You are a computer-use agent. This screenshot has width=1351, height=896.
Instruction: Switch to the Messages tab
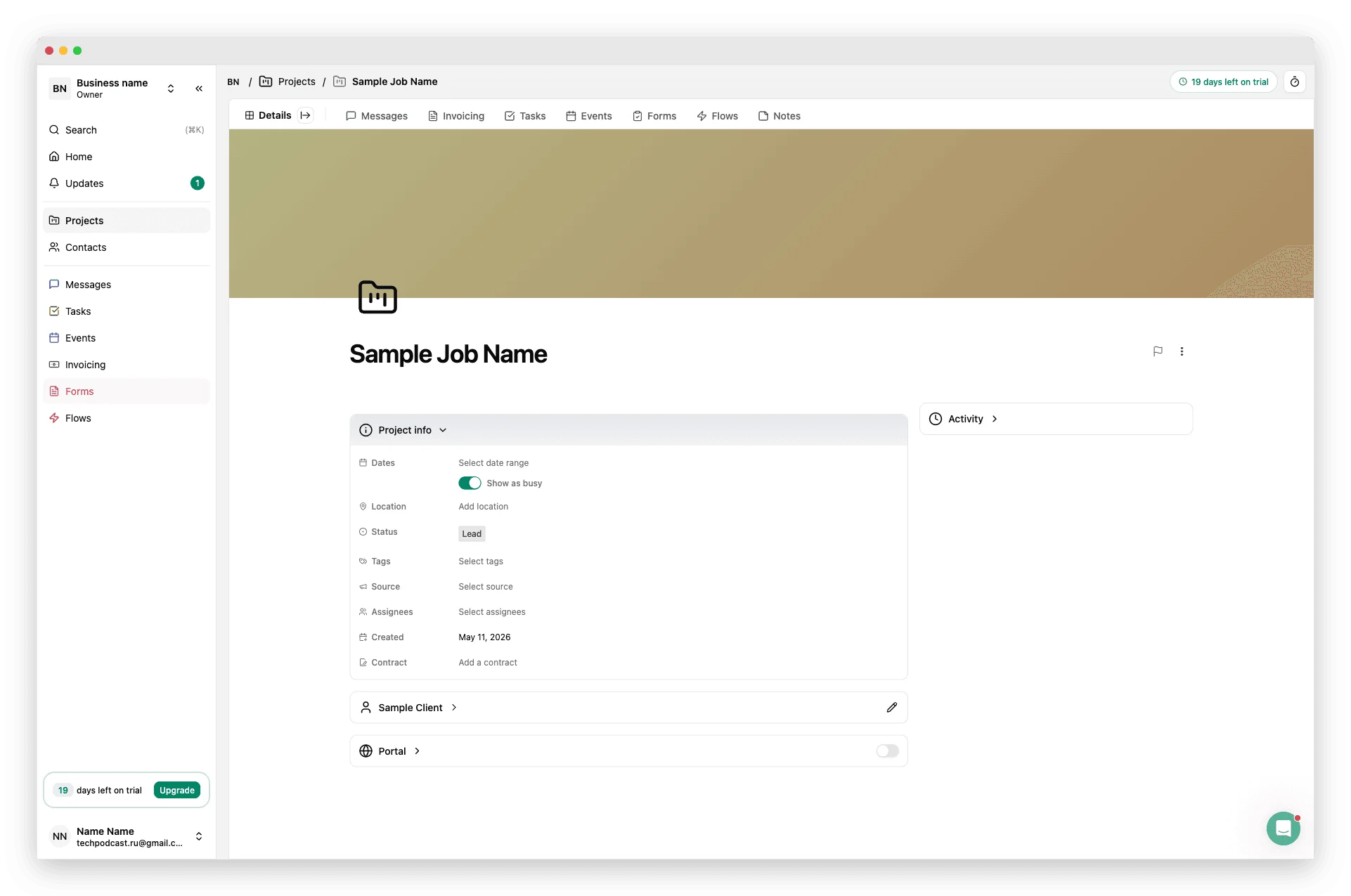[377, 116]
